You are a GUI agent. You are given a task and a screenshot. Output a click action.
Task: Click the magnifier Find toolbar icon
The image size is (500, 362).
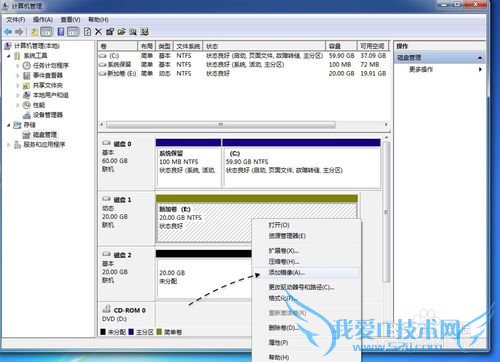[x=133, y=32]
